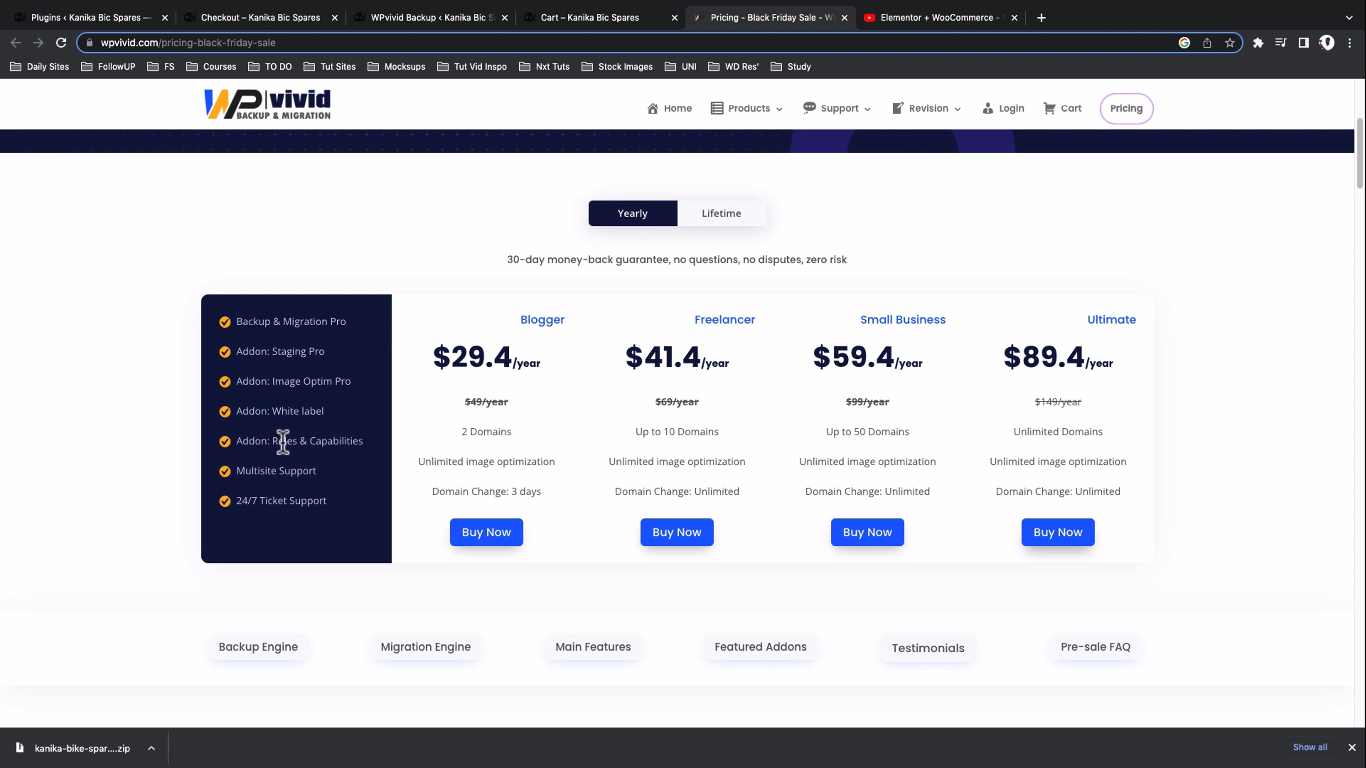
Task: Reload the page with refresh icon
Action: coord(61,43)
